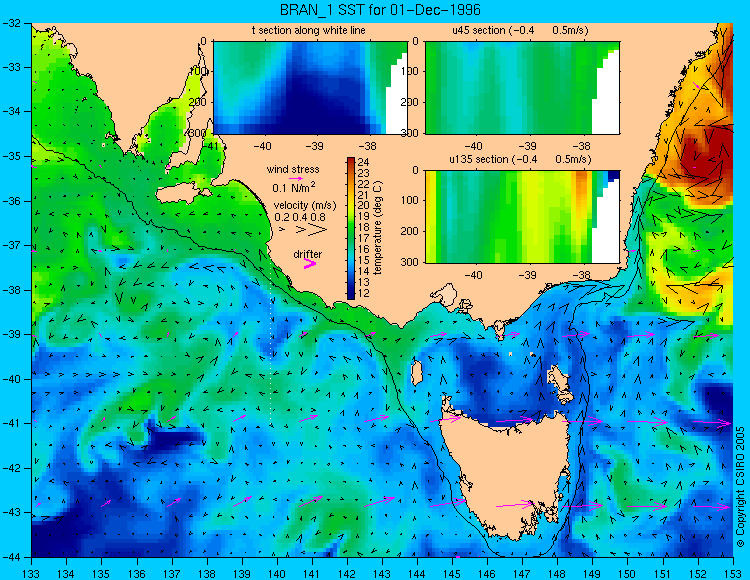Click the '© Copyright CSIRO 2005' text
The image size is (750, 580).
coord(740,487)
